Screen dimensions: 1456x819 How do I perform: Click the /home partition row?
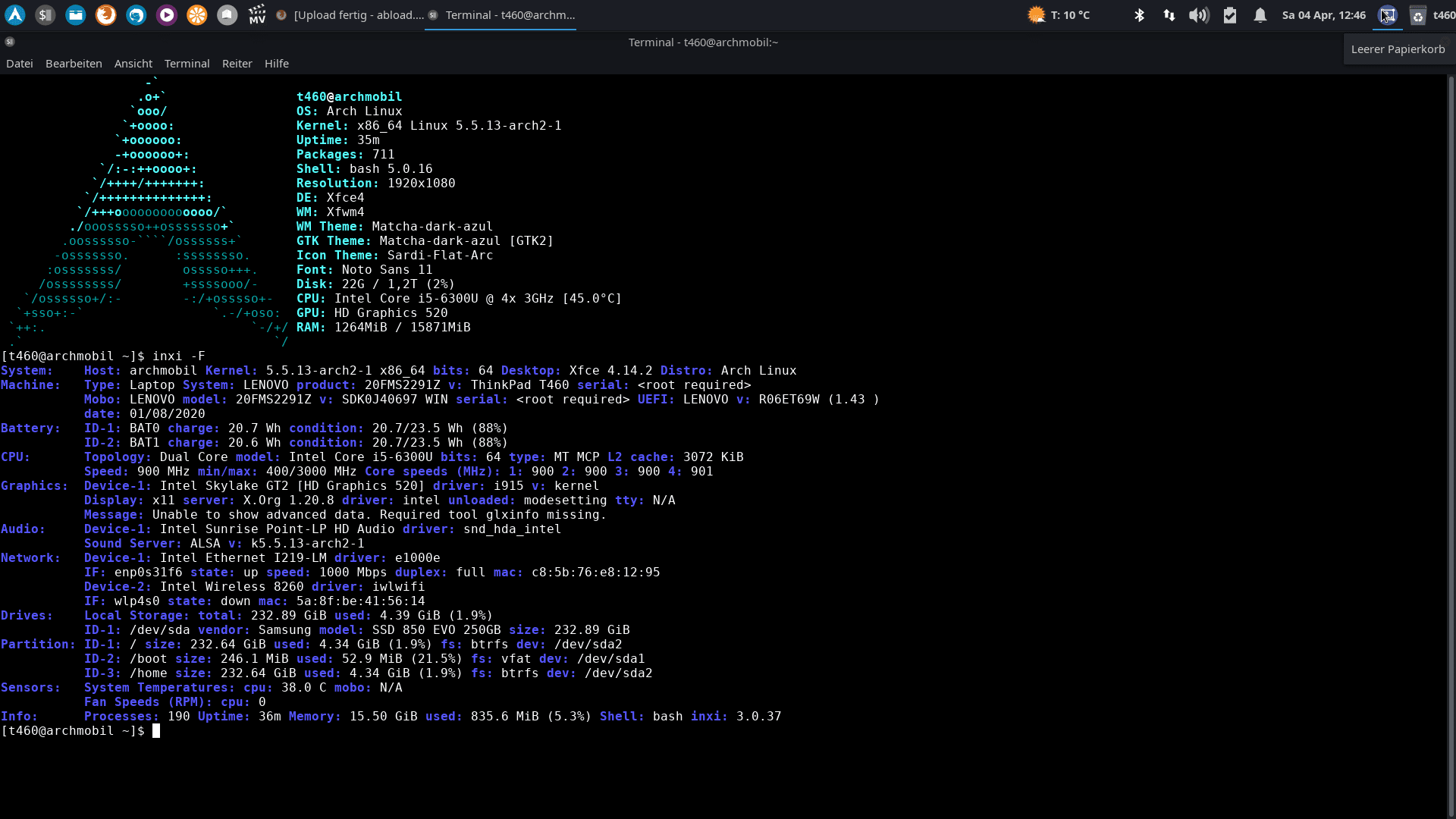[368, 673]
